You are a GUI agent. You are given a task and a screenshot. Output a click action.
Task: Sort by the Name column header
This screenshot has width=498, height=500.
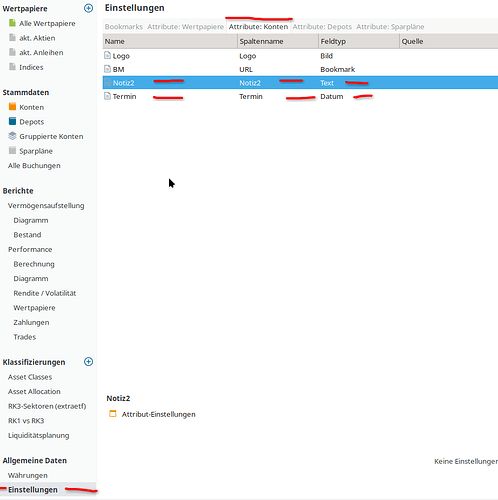[x=170, y=41]
